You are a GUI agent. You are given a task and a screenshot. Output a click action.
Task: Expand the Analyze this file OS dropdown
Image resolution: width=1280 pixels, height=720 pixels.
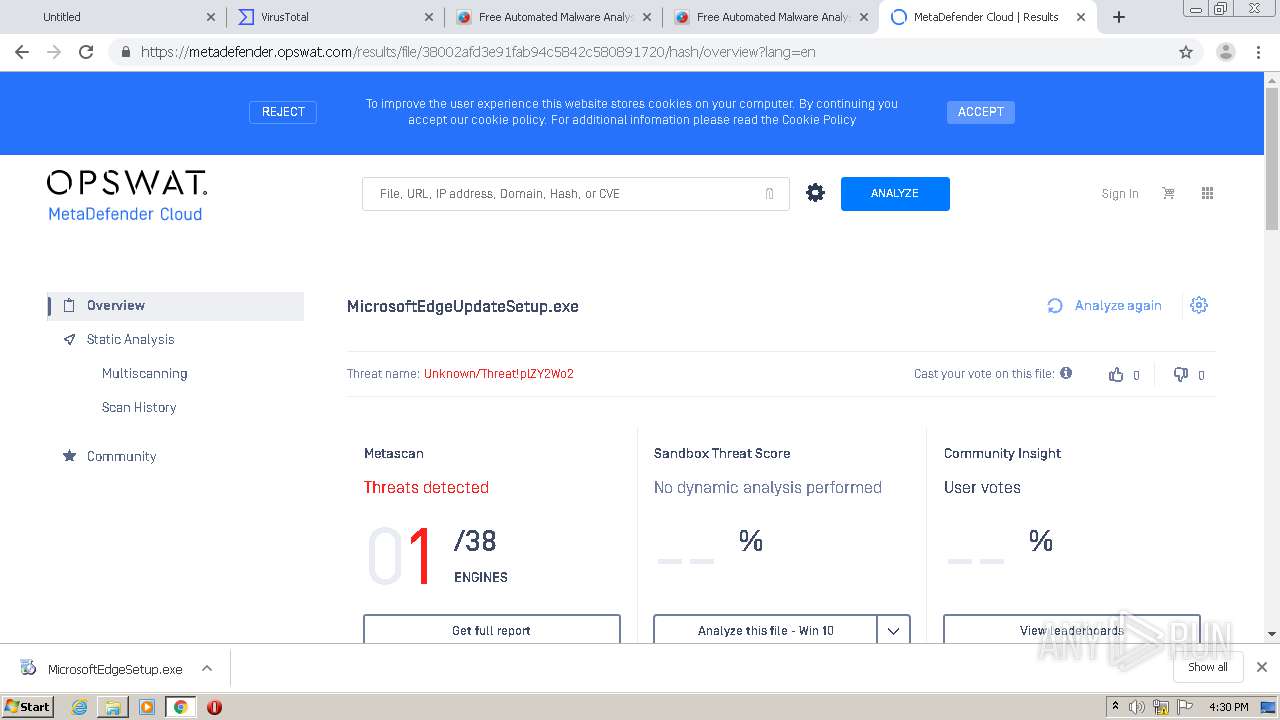893,630
